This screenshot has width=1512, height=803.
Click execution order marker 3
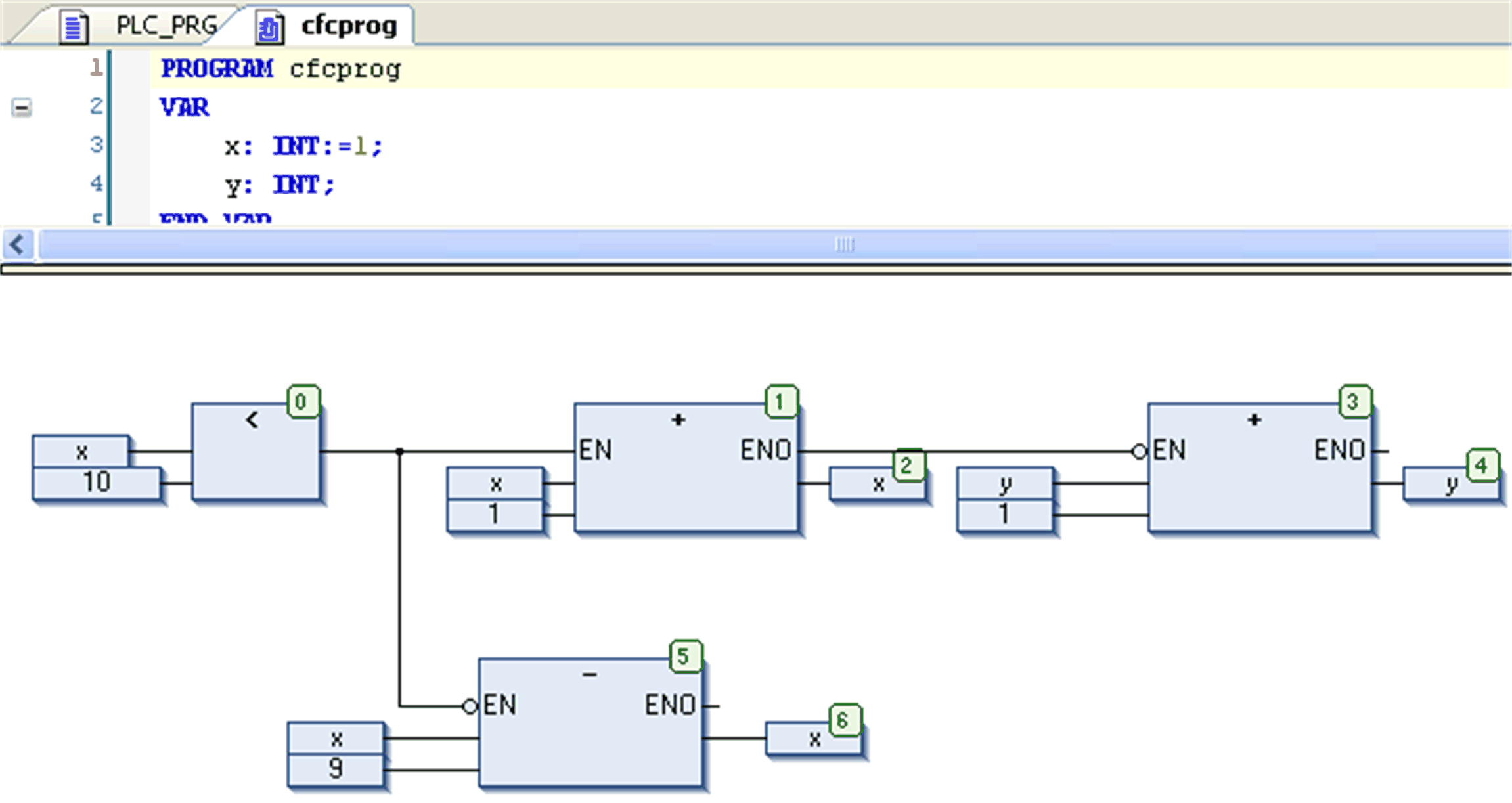(1354, 402)
